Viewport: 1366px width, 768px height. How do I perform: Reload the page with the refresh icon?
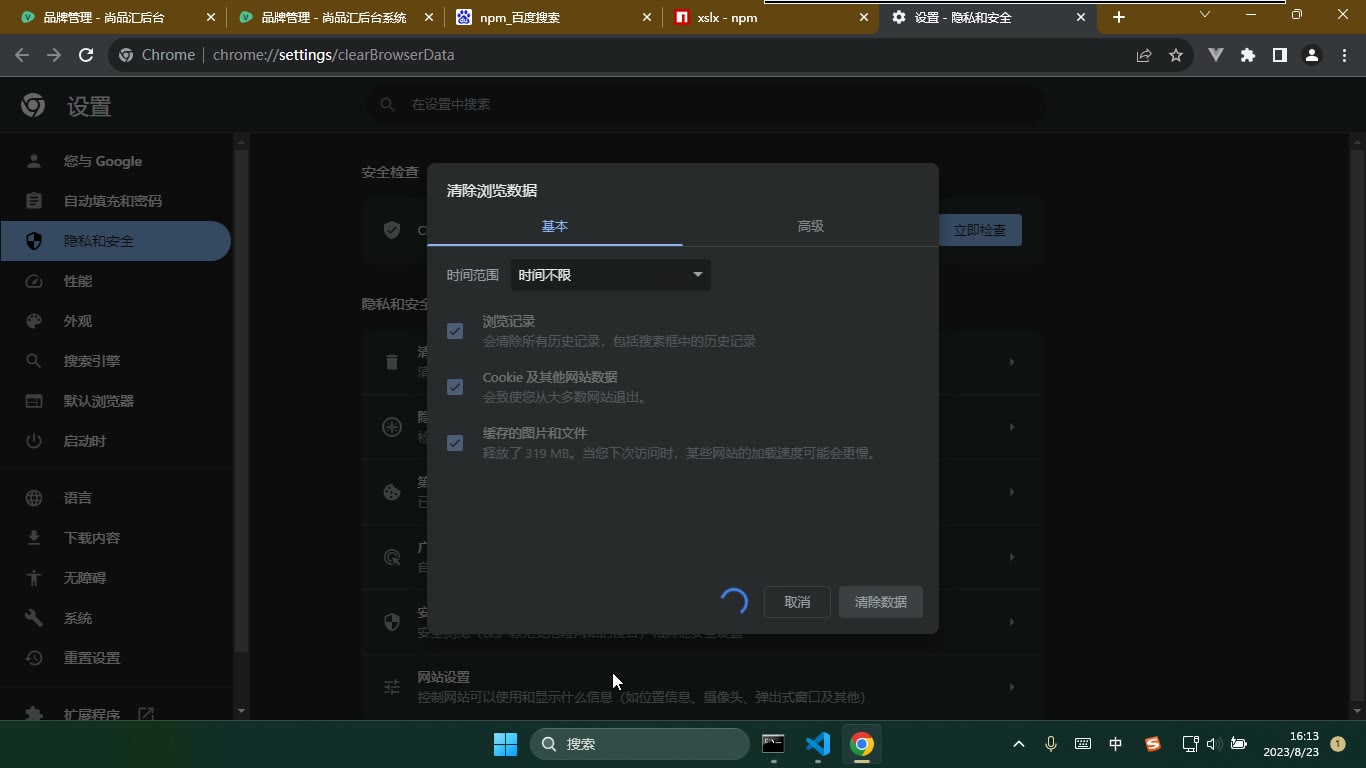[86, 55]
